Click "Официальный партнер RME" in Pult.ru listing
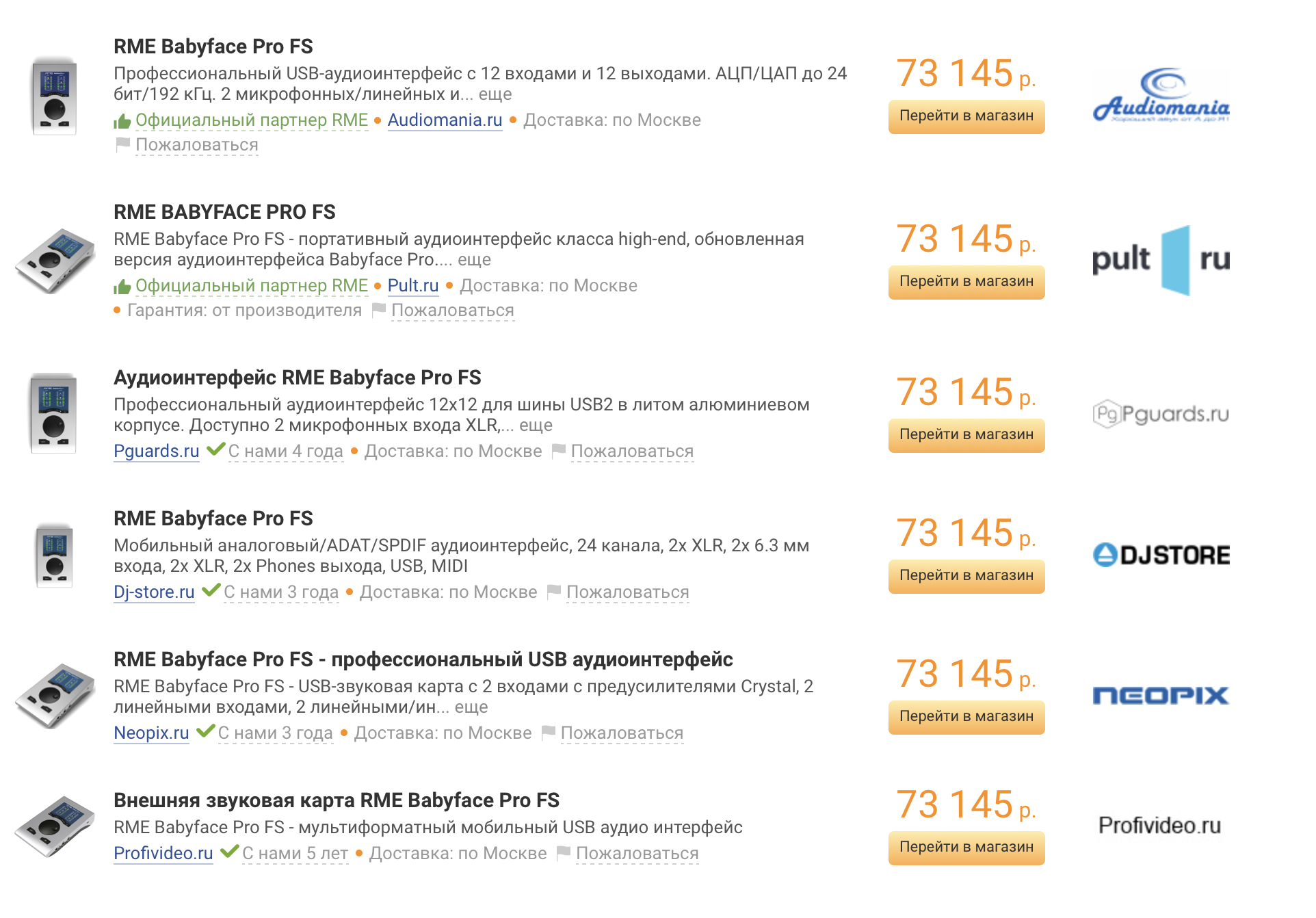 coord(251,286)
